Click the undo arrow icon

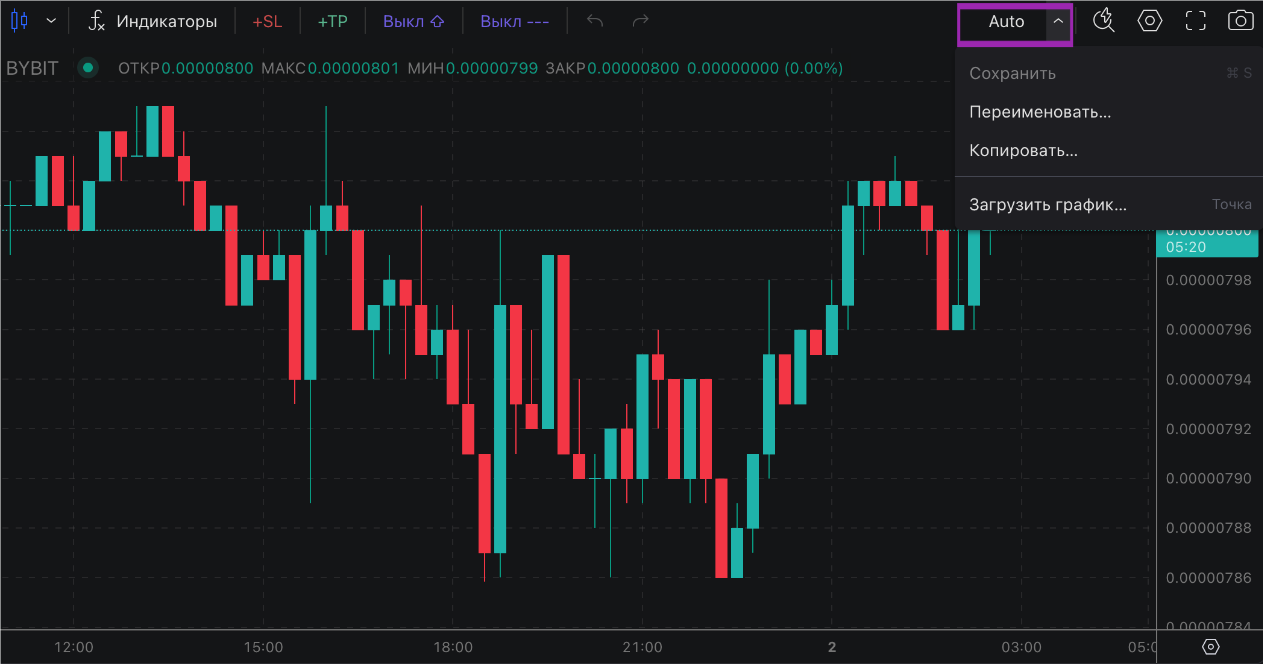[595, 21]
